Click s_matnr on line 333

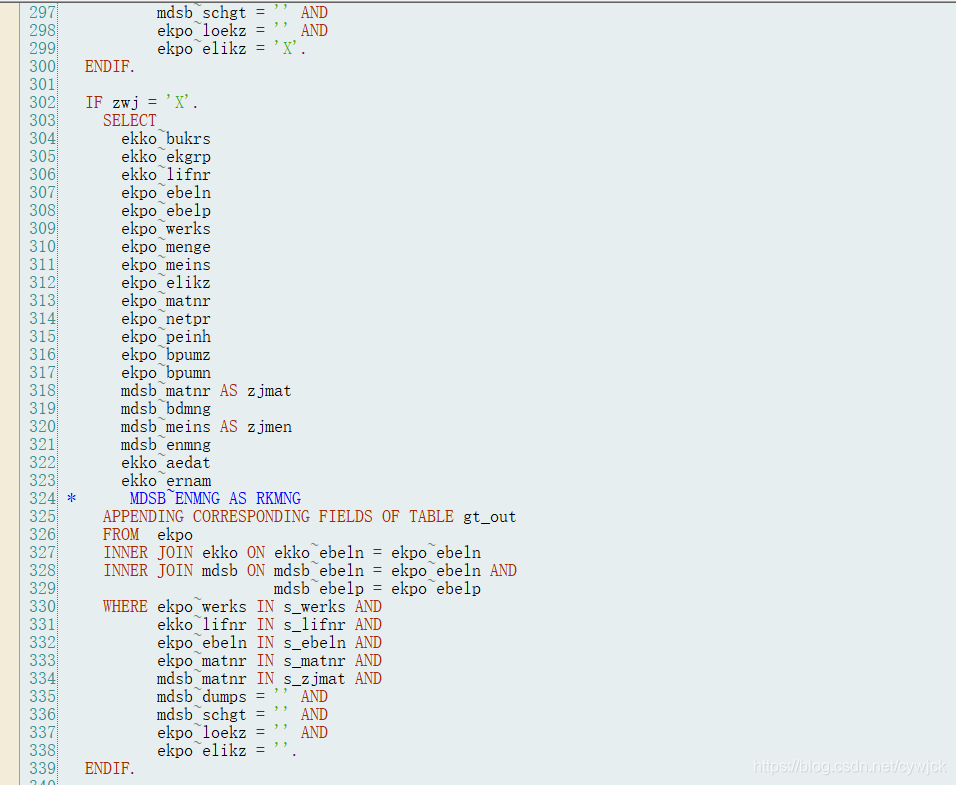tap(314, 661)
